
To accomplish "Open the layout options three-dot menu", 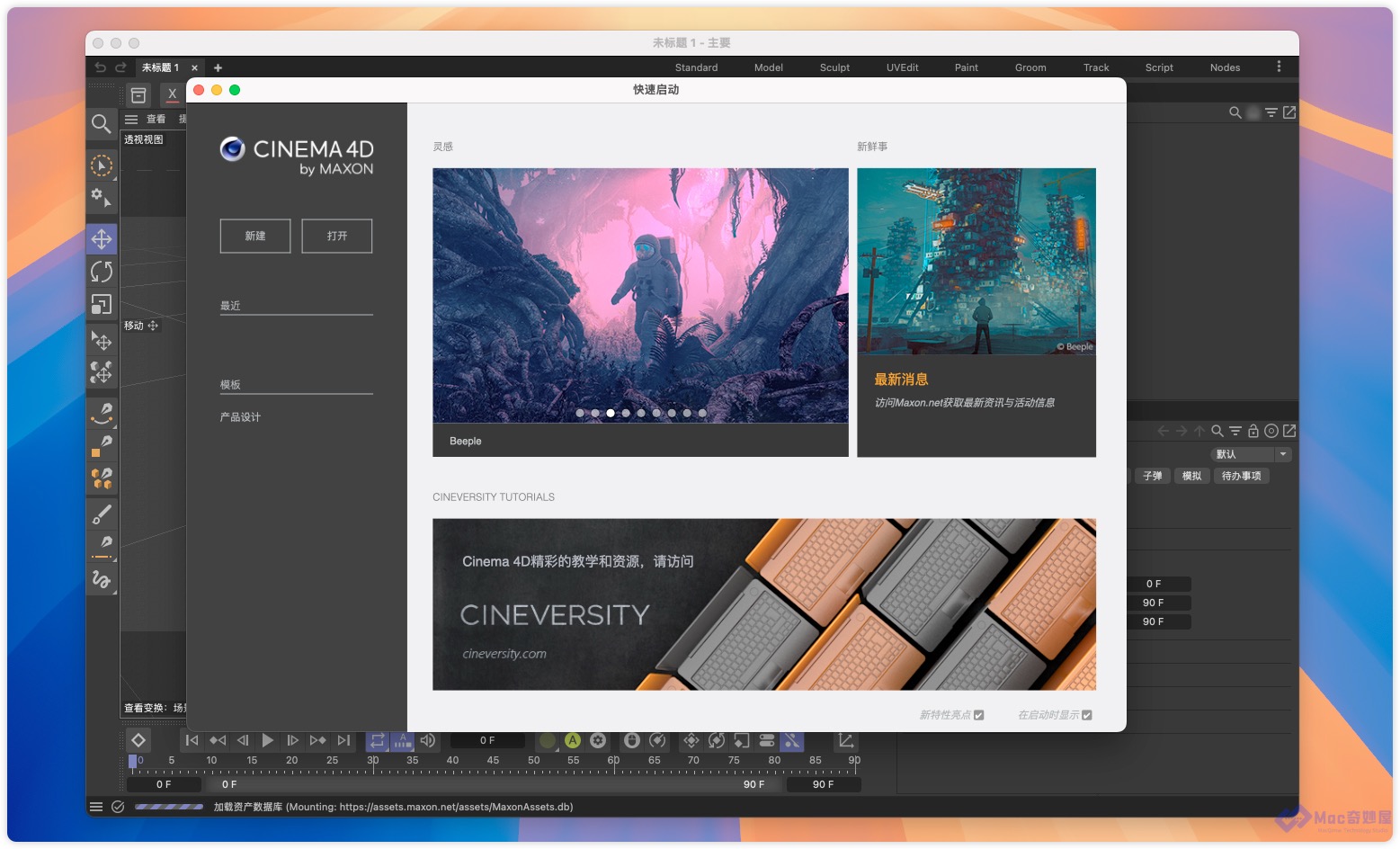I will (1279, 67).
